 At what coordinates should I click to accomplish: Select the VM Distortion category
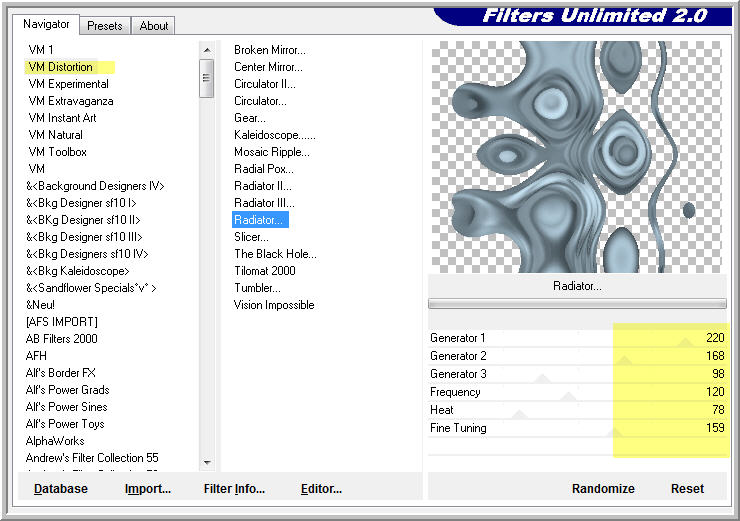pos(60,67)
